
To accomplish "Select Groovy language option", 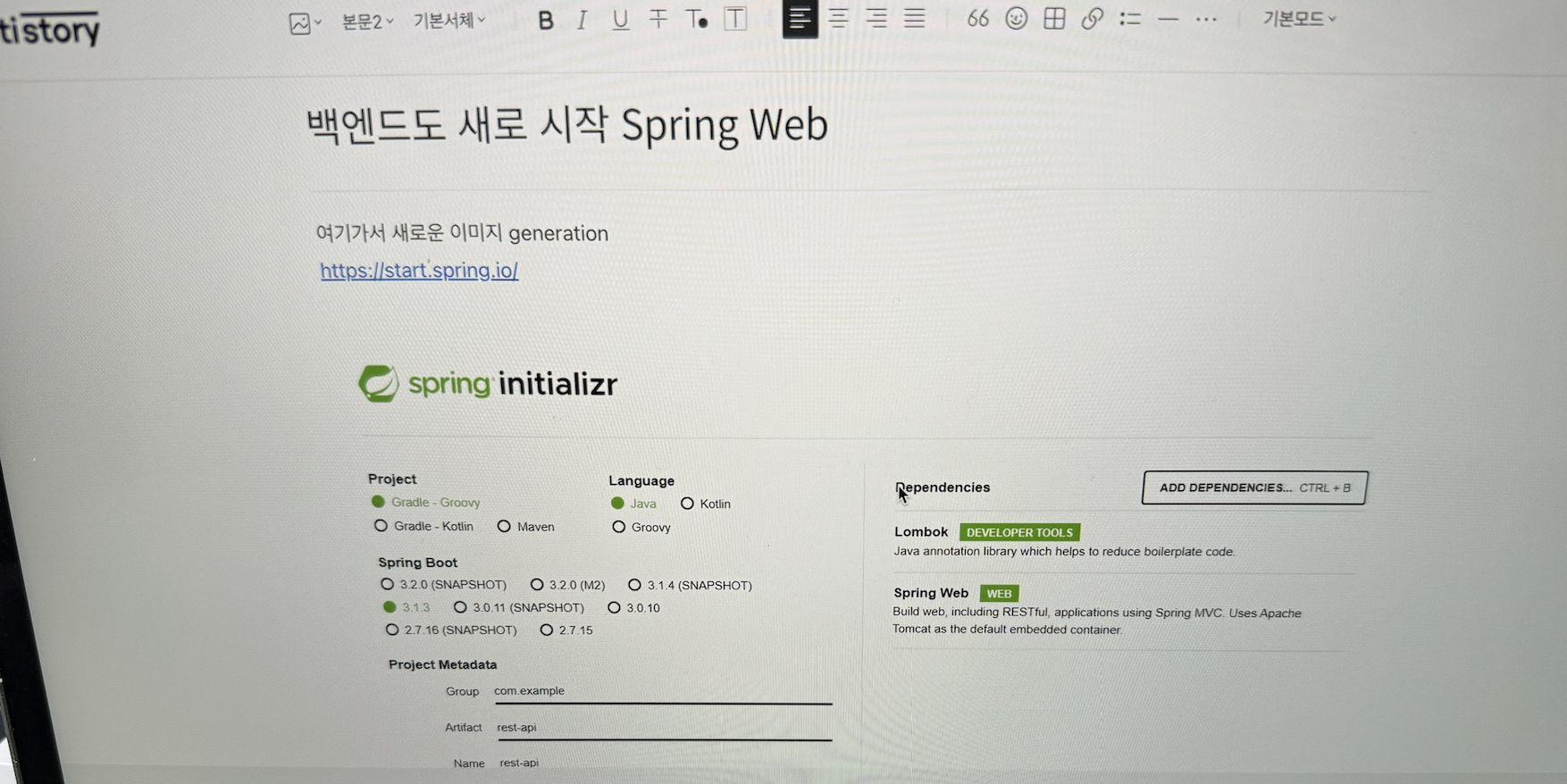I will click(x=641, y=527).
